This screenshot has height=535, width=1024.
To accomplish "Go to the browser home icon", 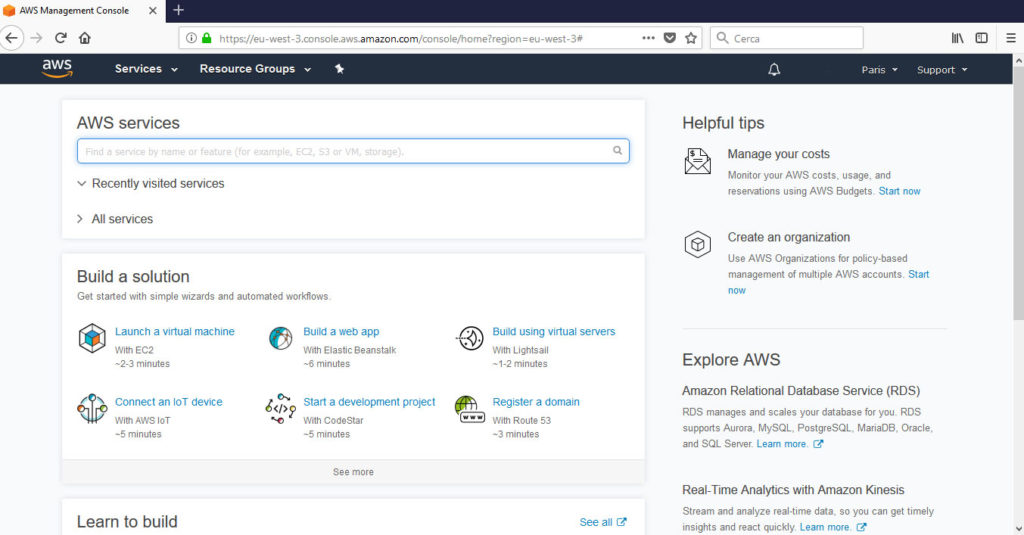I will tap(85, 38).
